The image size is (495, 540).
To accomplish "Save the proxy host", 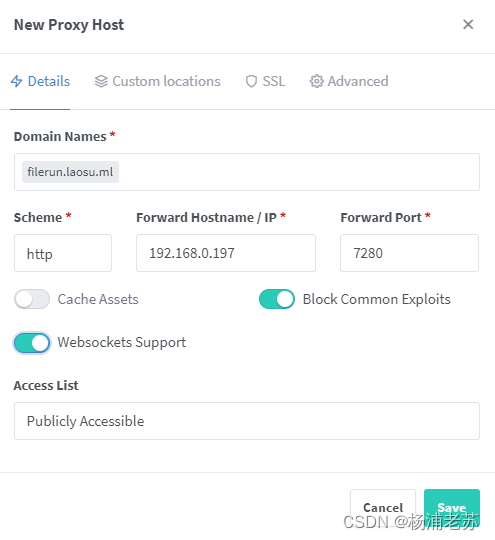I will pyautogui.click(x=452, y=507).
